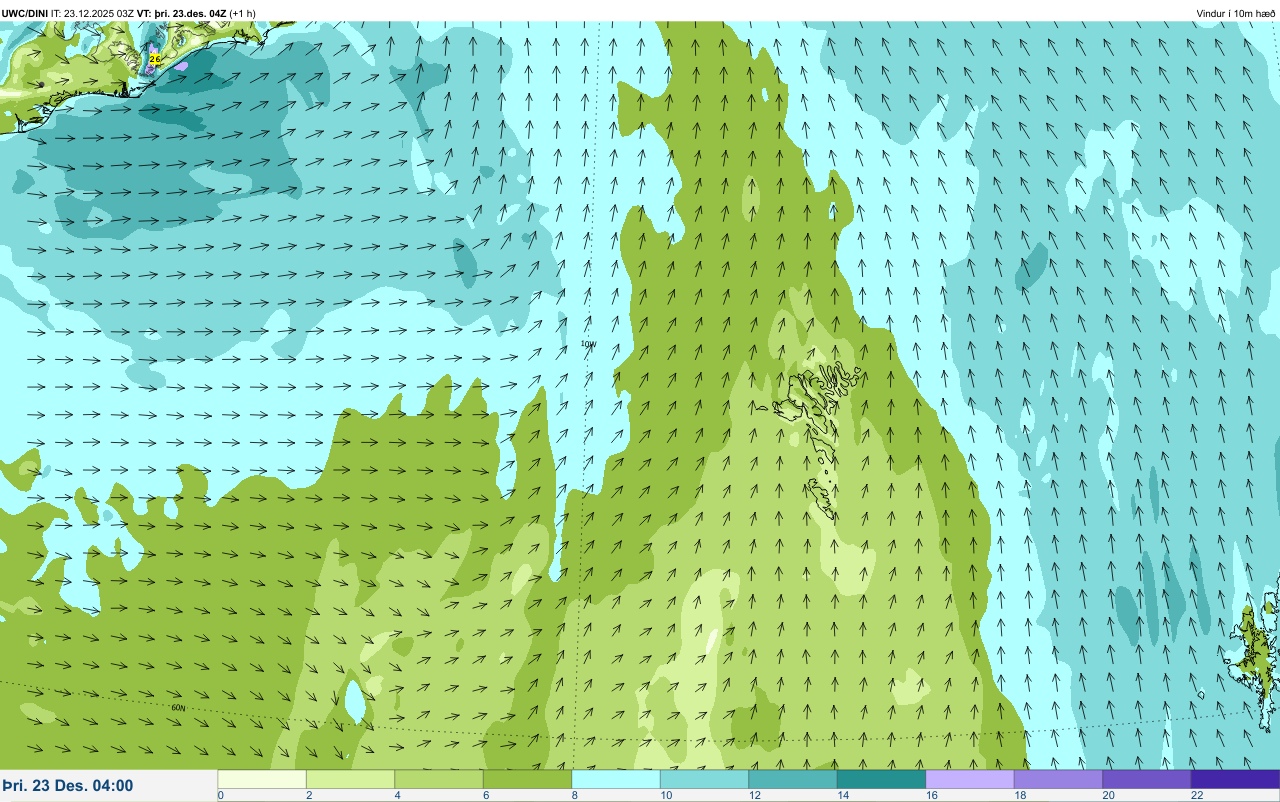Click the deep indigo above-22 legend swatch
This screenshot has height=802, width=1280.
[x=1235, y=779]
